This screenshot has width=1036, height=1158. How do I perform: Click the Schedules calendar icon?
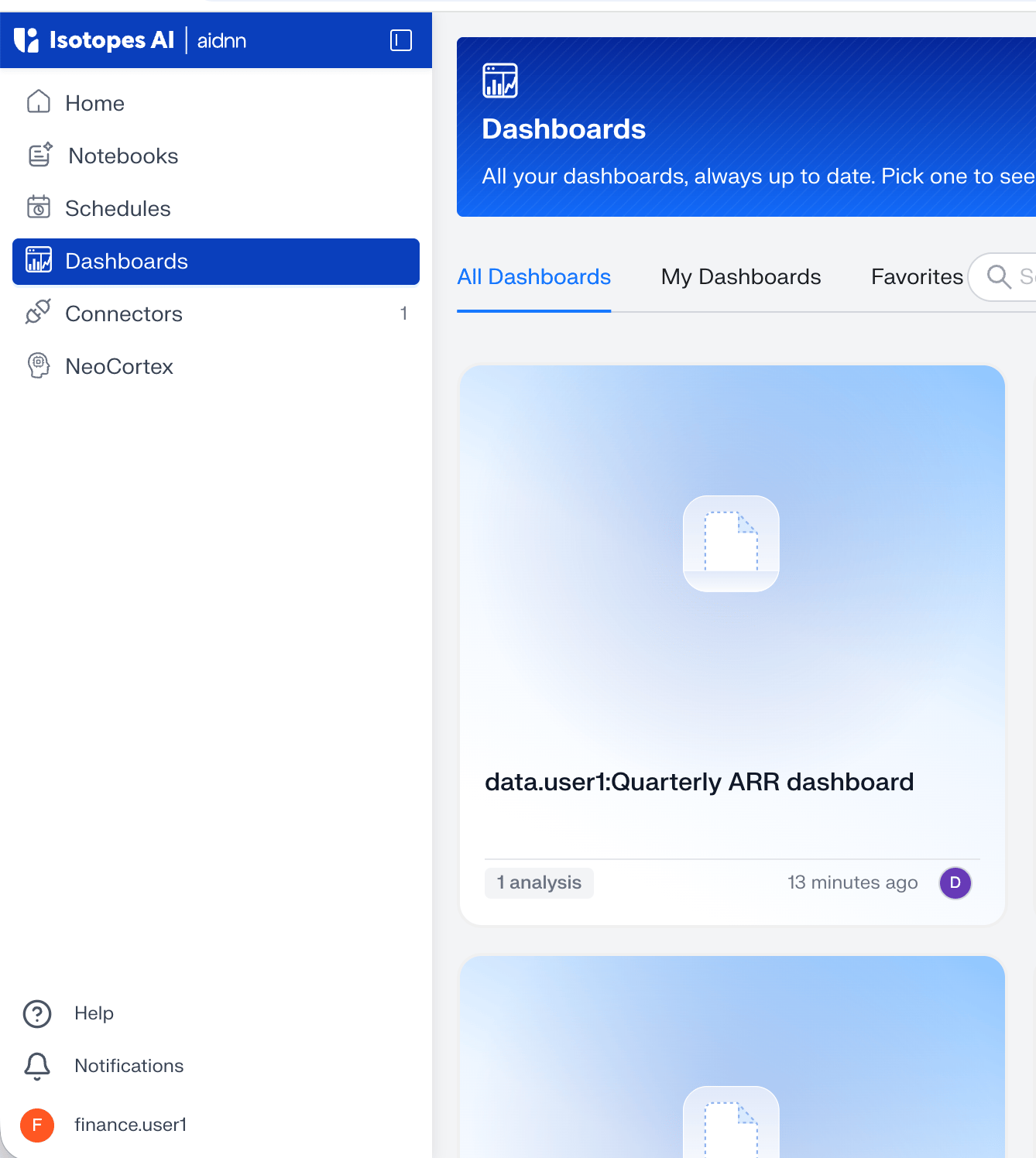pyautogui.click(x=39, y=207)
